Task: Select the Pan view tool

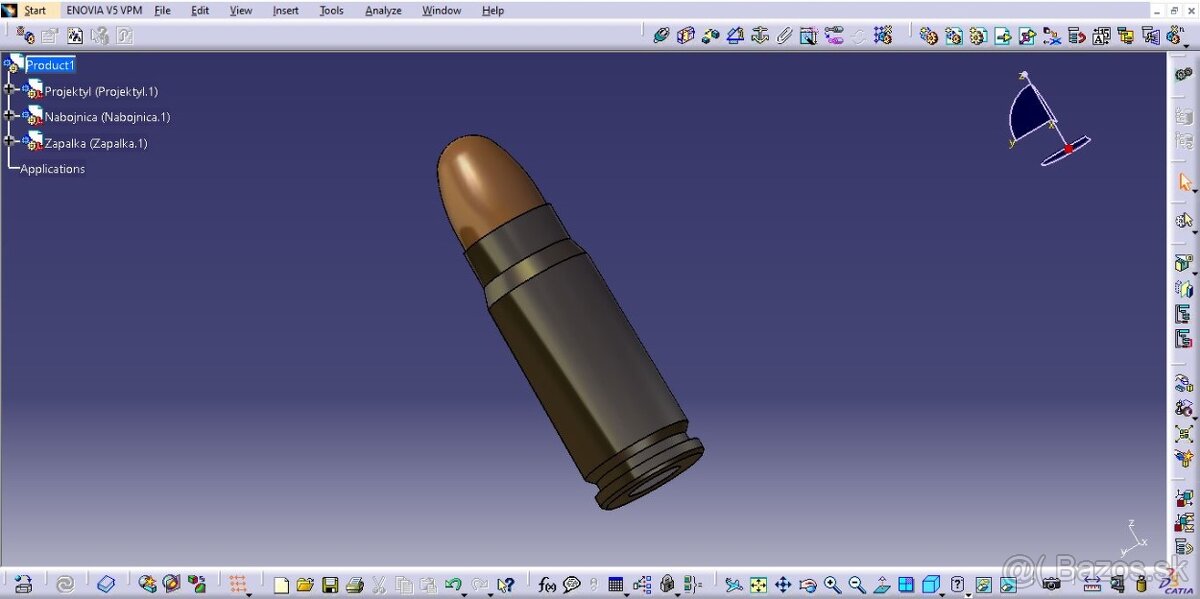Action: 784,584
